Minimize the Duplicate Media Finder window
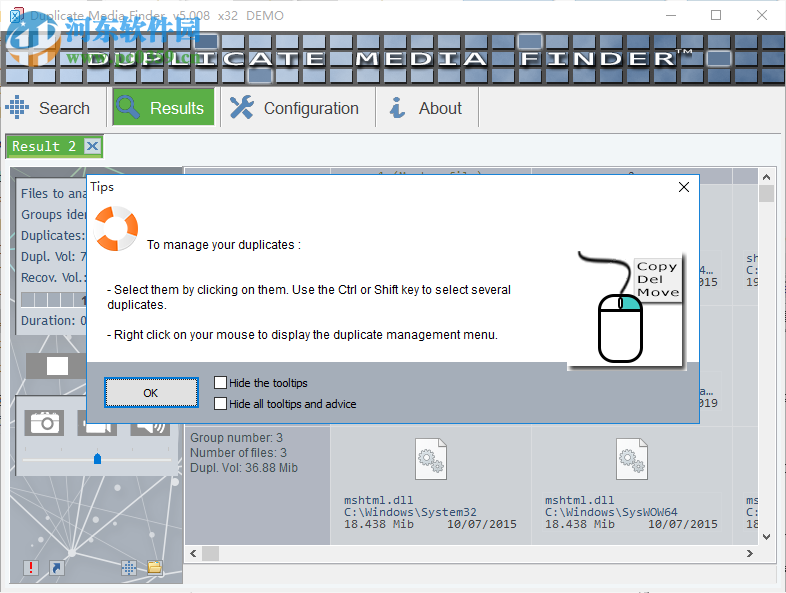 pos(671,15)
